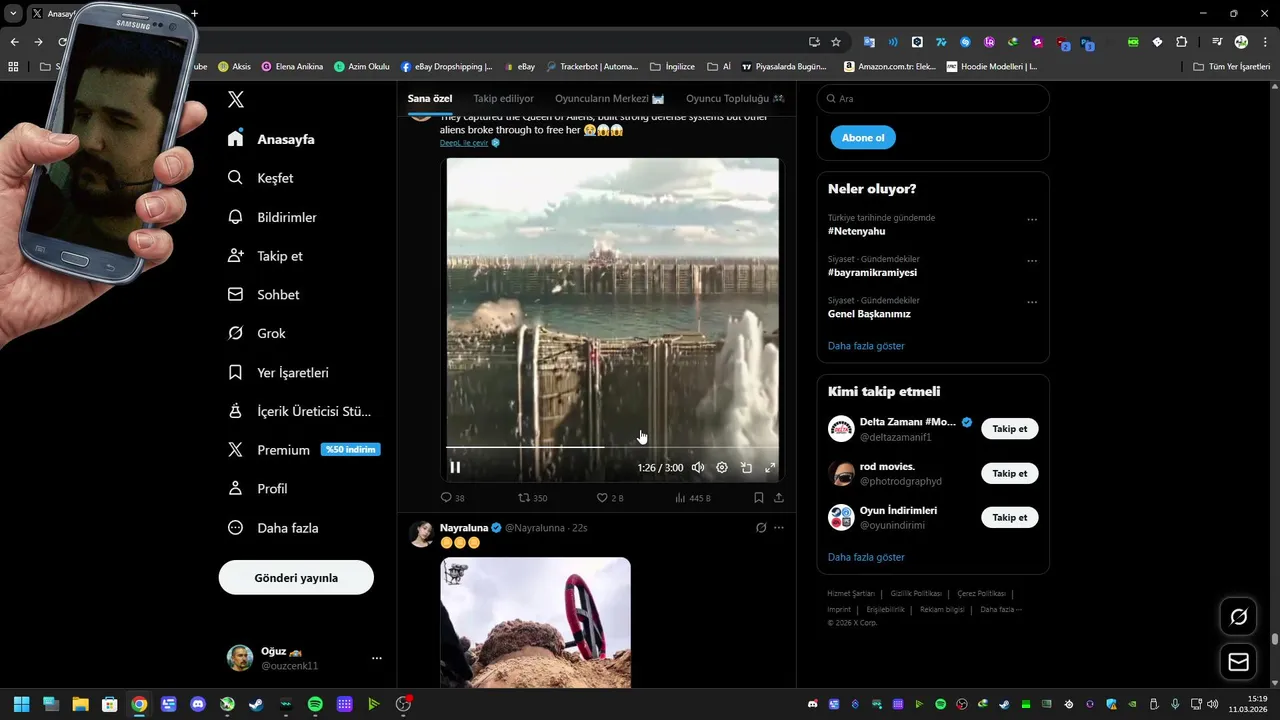
Task: Show more trends via Daha fazla göster
Action: tap(866, 346)
